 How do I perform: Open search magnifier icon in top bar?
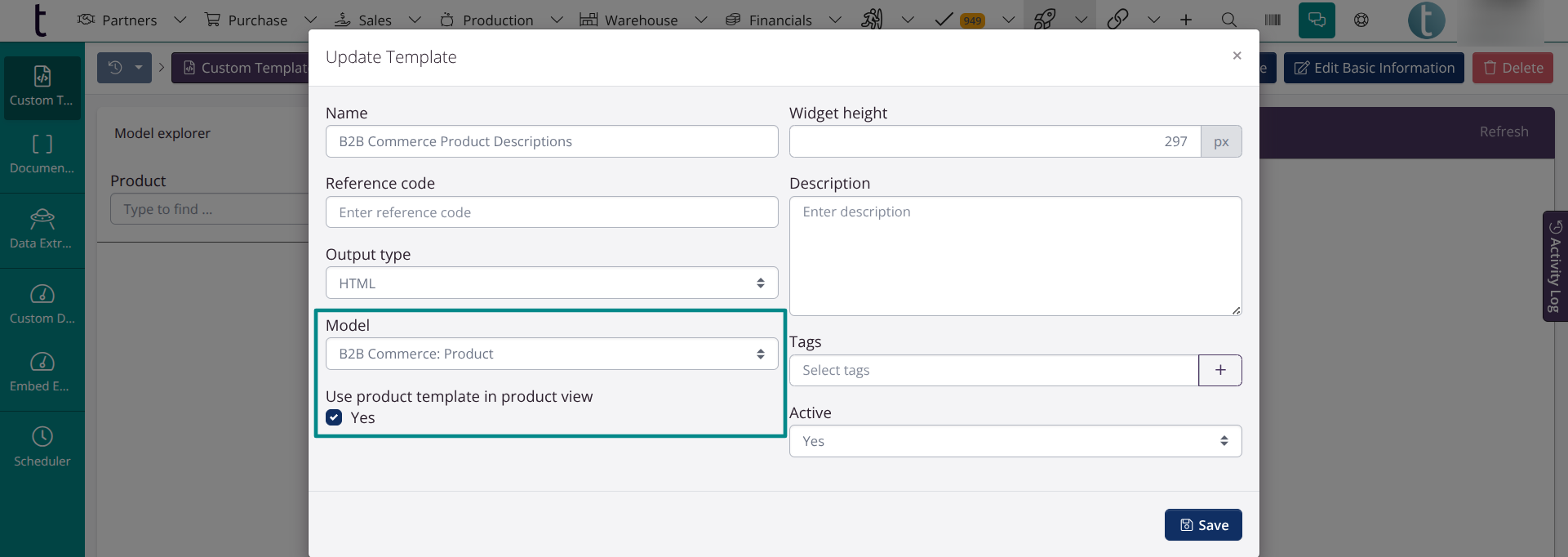pos(1228,20)
